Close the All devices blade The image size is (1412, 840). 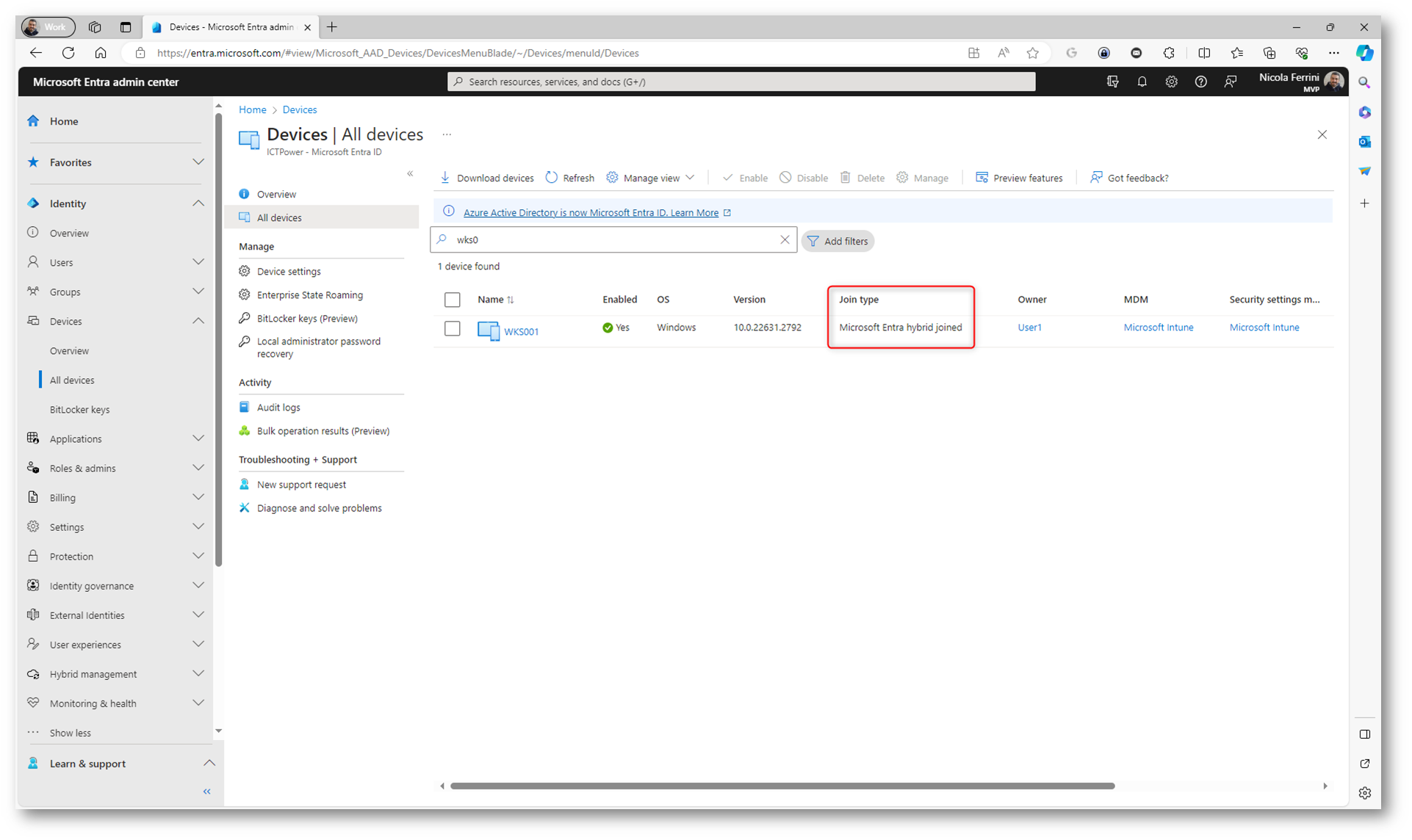click(1322, 134)
